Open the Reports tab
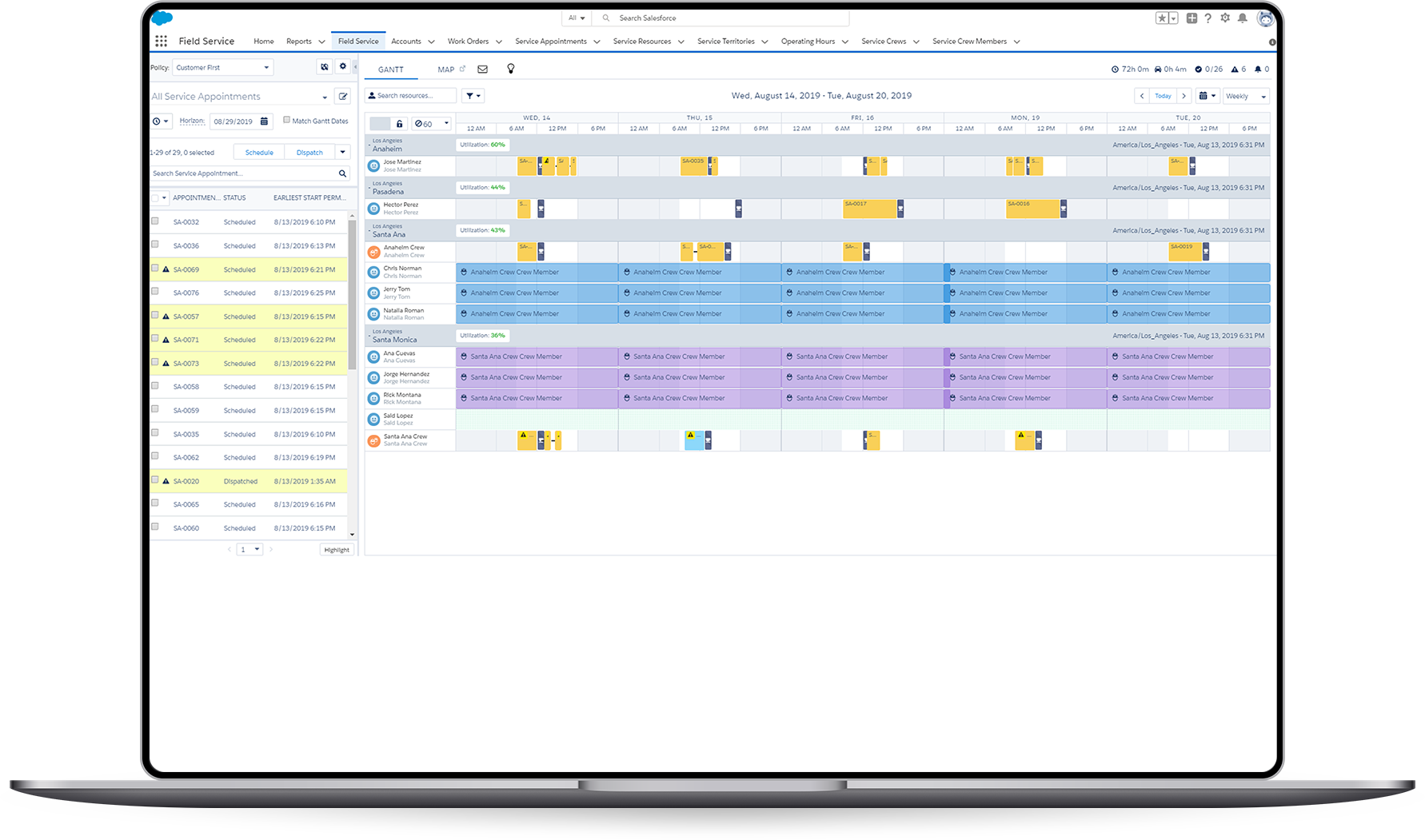Viewport: 1425px width, 840px height. coord(299,42)
